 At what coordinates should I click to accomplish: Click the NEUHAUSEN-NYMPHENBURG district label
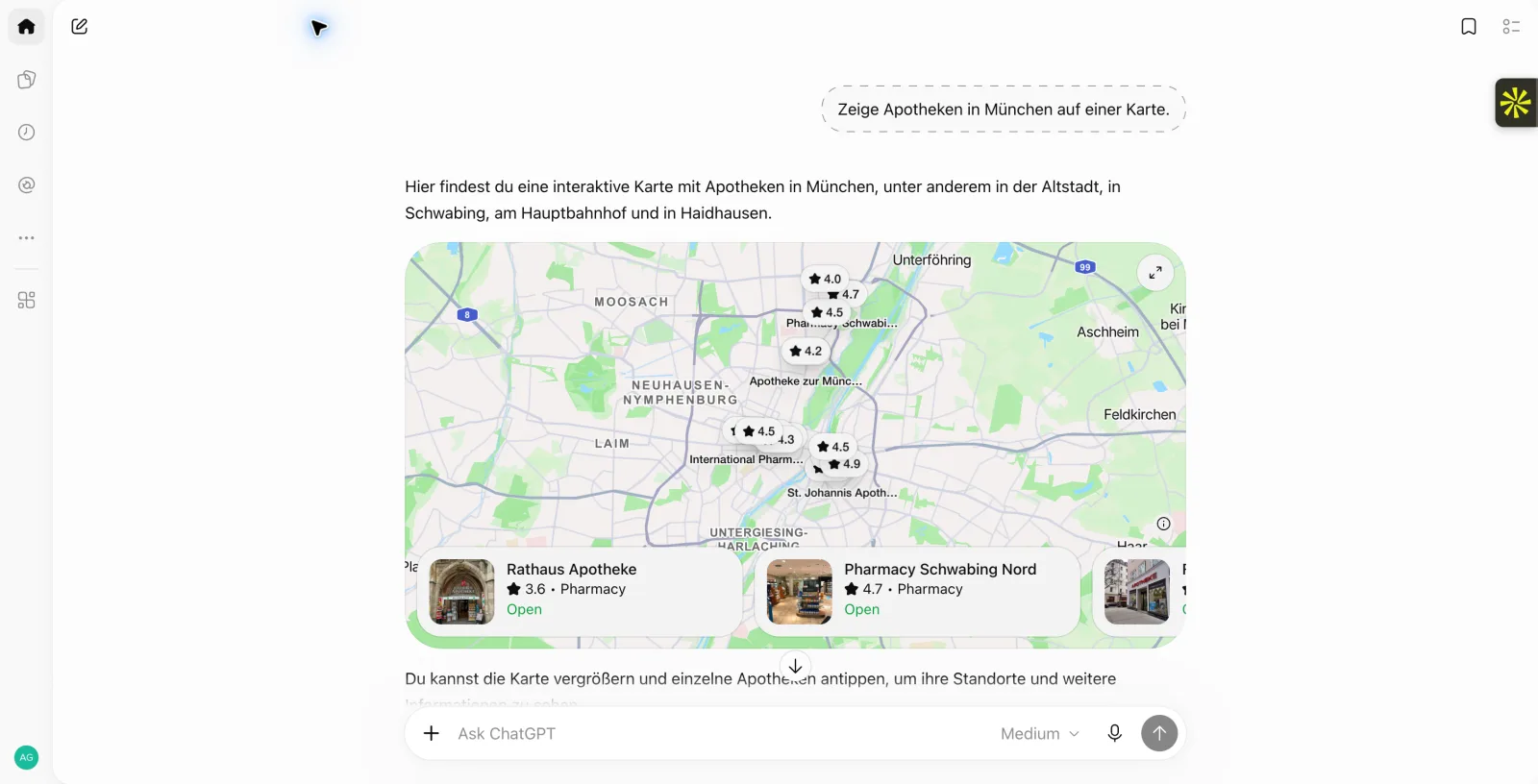[x=681, y=392]
